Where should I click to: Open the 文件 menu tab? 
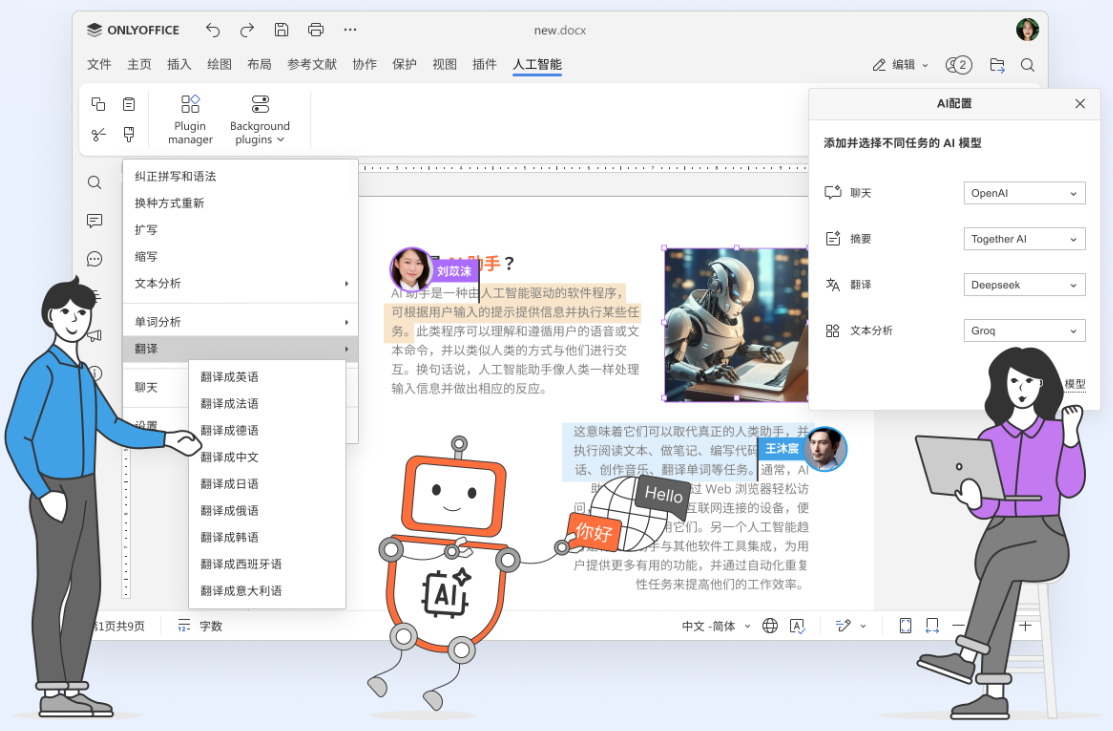pyautogui.click(x=99, y=65)
